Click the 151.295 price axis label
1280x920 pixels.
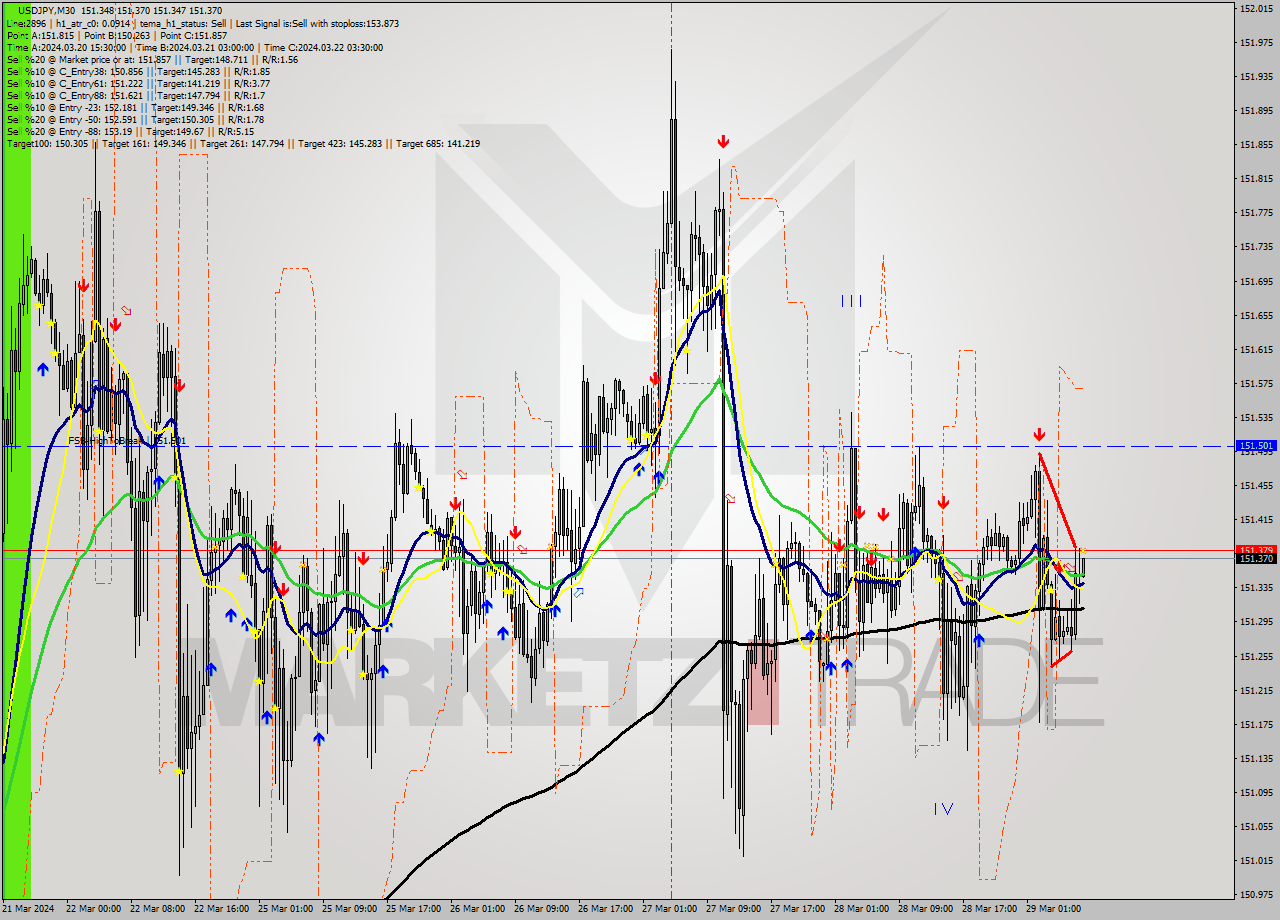pyautogui.click(x=1255, y=621)
